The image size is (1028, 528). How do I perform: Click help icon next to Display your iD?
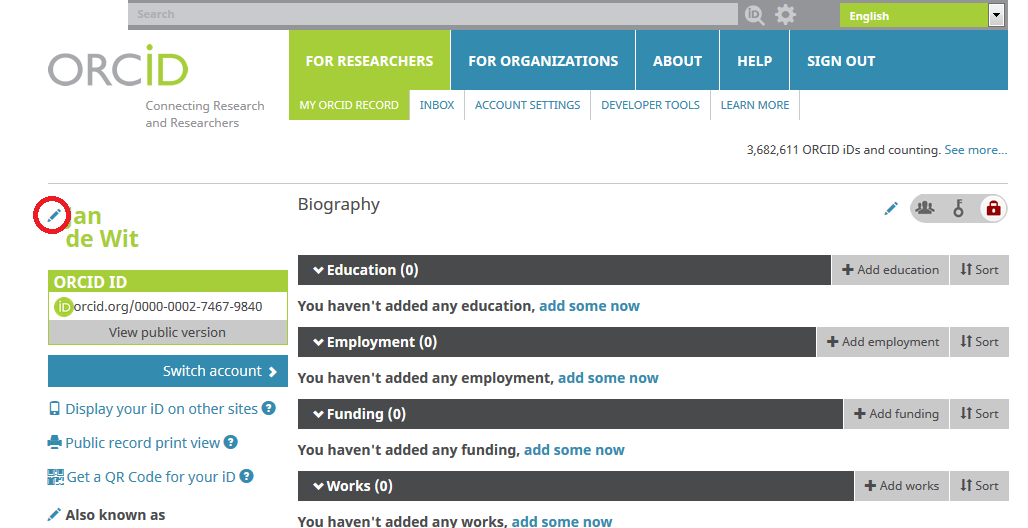pos(269,408)
